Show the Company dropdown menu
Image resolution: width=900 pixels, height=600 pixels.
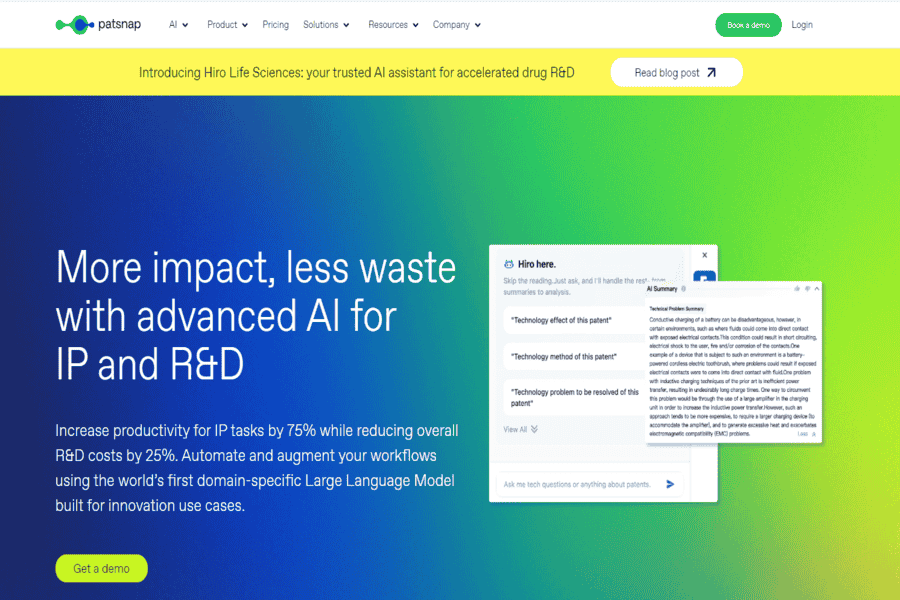pos(457,25)
